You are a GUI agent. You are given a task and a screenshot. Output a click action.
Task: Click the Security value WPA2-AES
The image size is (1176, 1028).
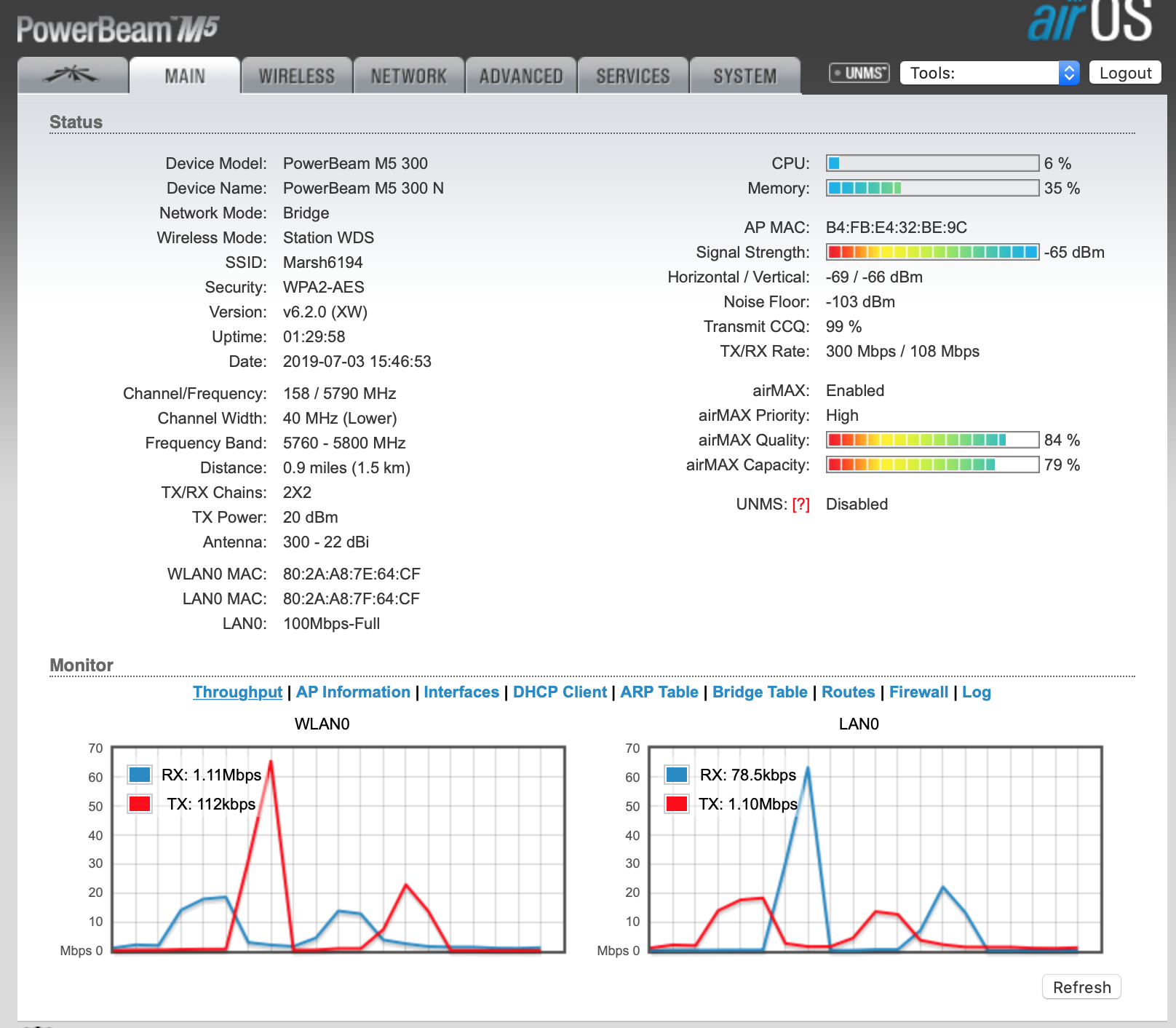tap(324, 288)
